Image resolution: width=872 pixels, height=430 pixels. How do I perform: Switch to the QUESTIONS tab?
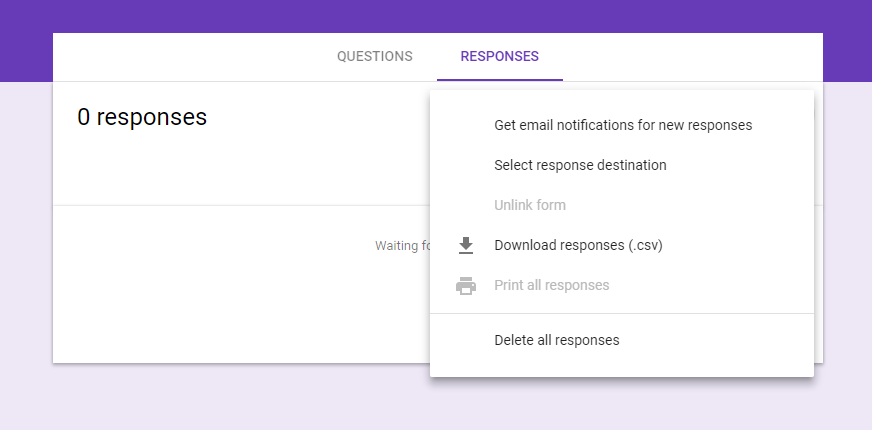click(x=375, y=56)
